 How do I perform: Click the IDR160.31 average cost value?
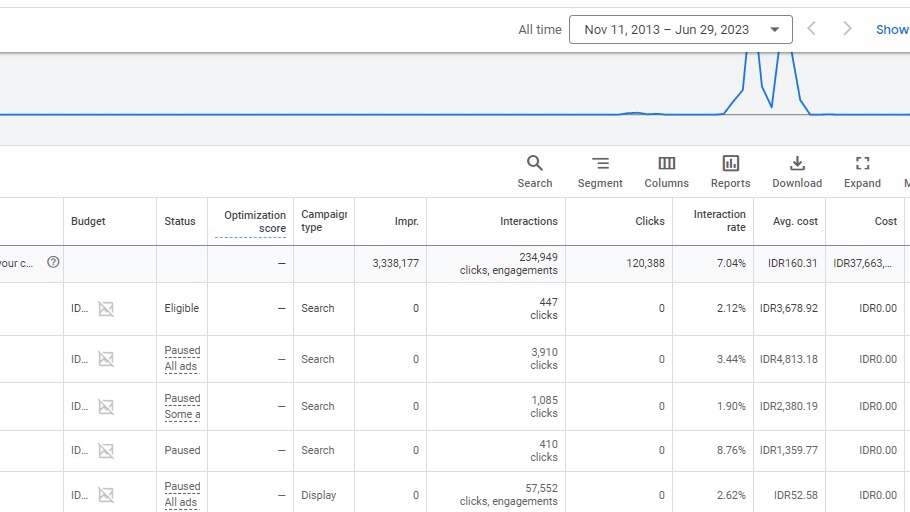[792, 264]
